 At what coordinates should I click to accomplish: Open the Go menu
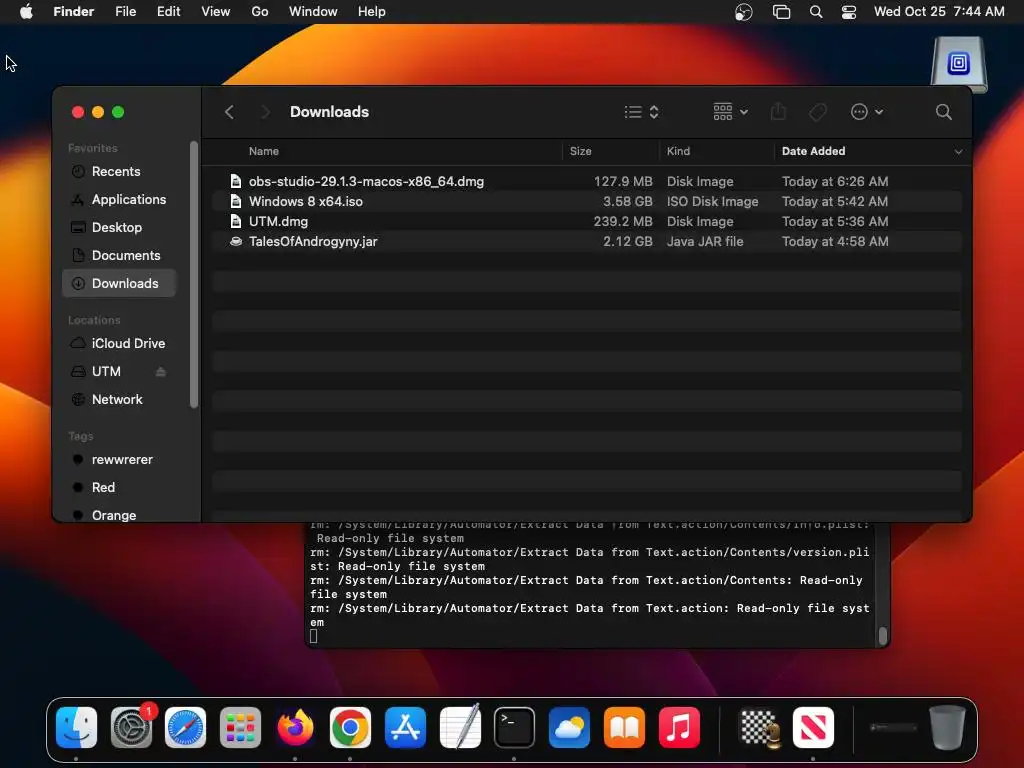pos(260,12)
